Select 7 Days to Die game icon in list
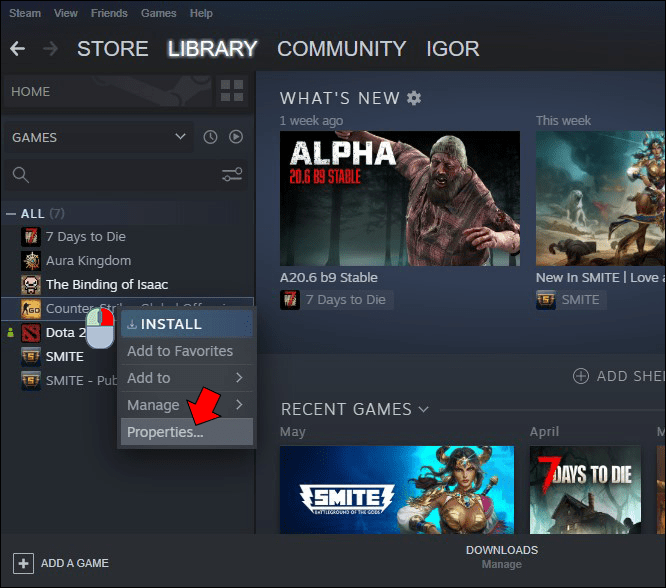The height and width of the screenshot is (588, 666). 31,237
